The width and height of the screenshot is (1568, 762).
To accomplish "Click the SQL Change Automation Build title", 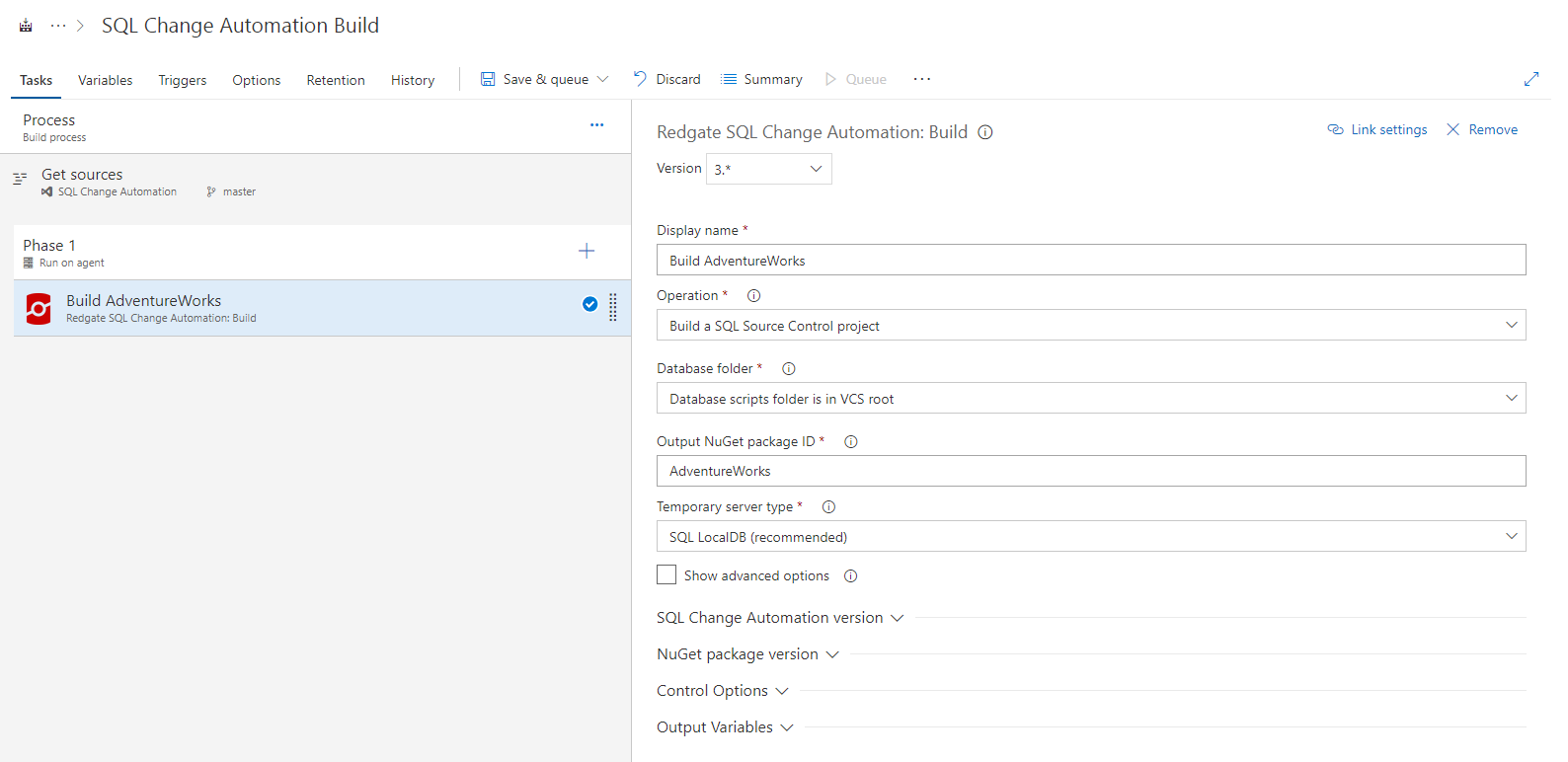I will pyautogui.click(x=240, y=26).
